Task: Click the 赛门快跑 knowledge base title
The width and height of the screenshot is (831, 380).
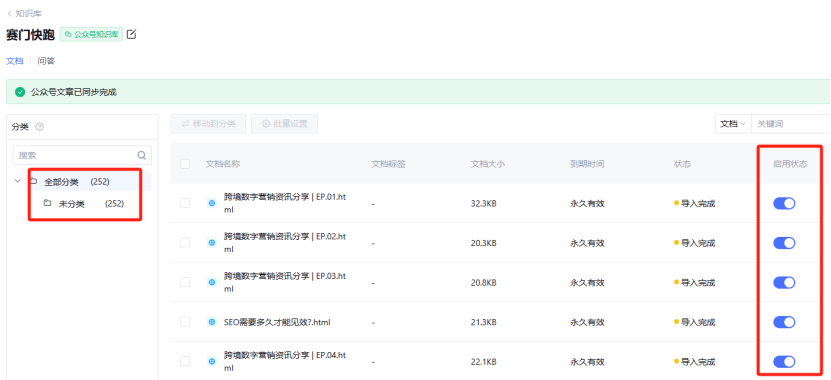Action: 30,36
